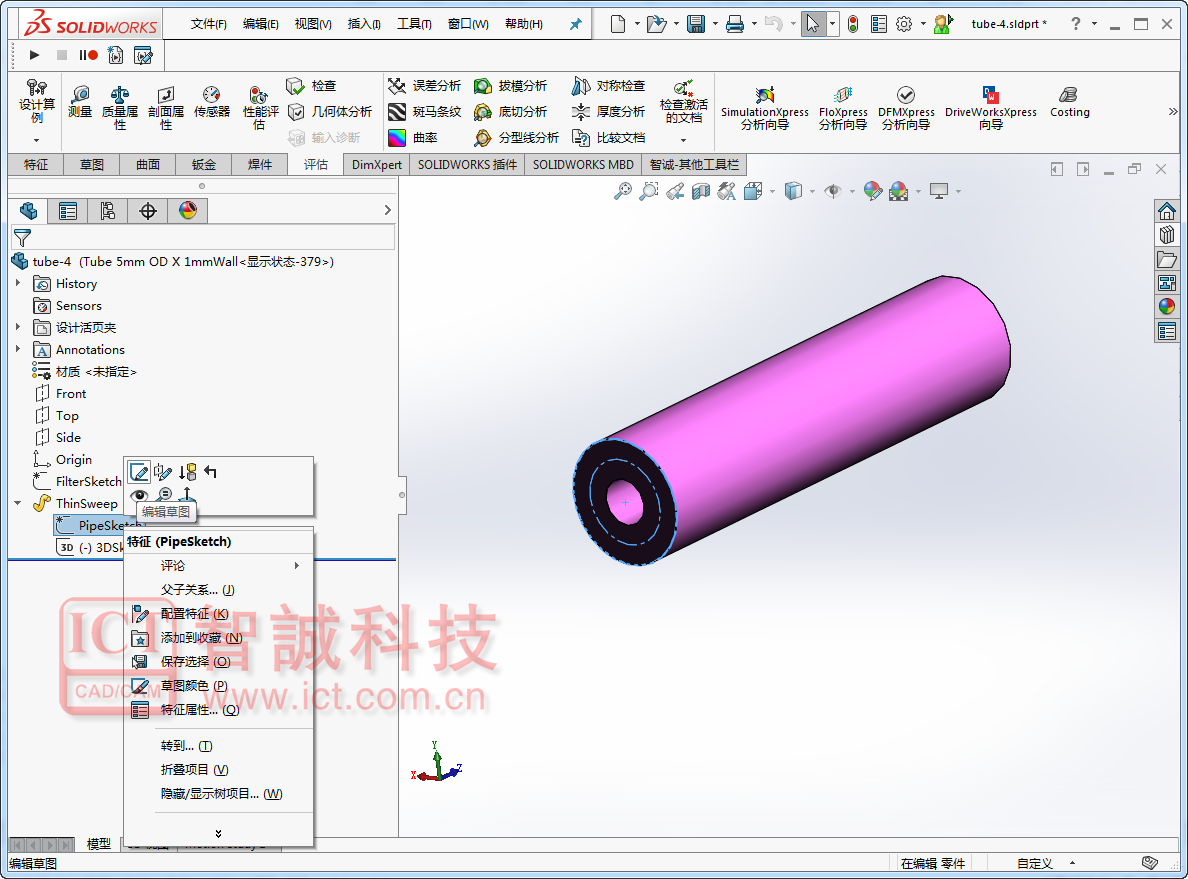
Task: Click the Edit Sketch icon in the context toolbar
Action: (139, 472)
